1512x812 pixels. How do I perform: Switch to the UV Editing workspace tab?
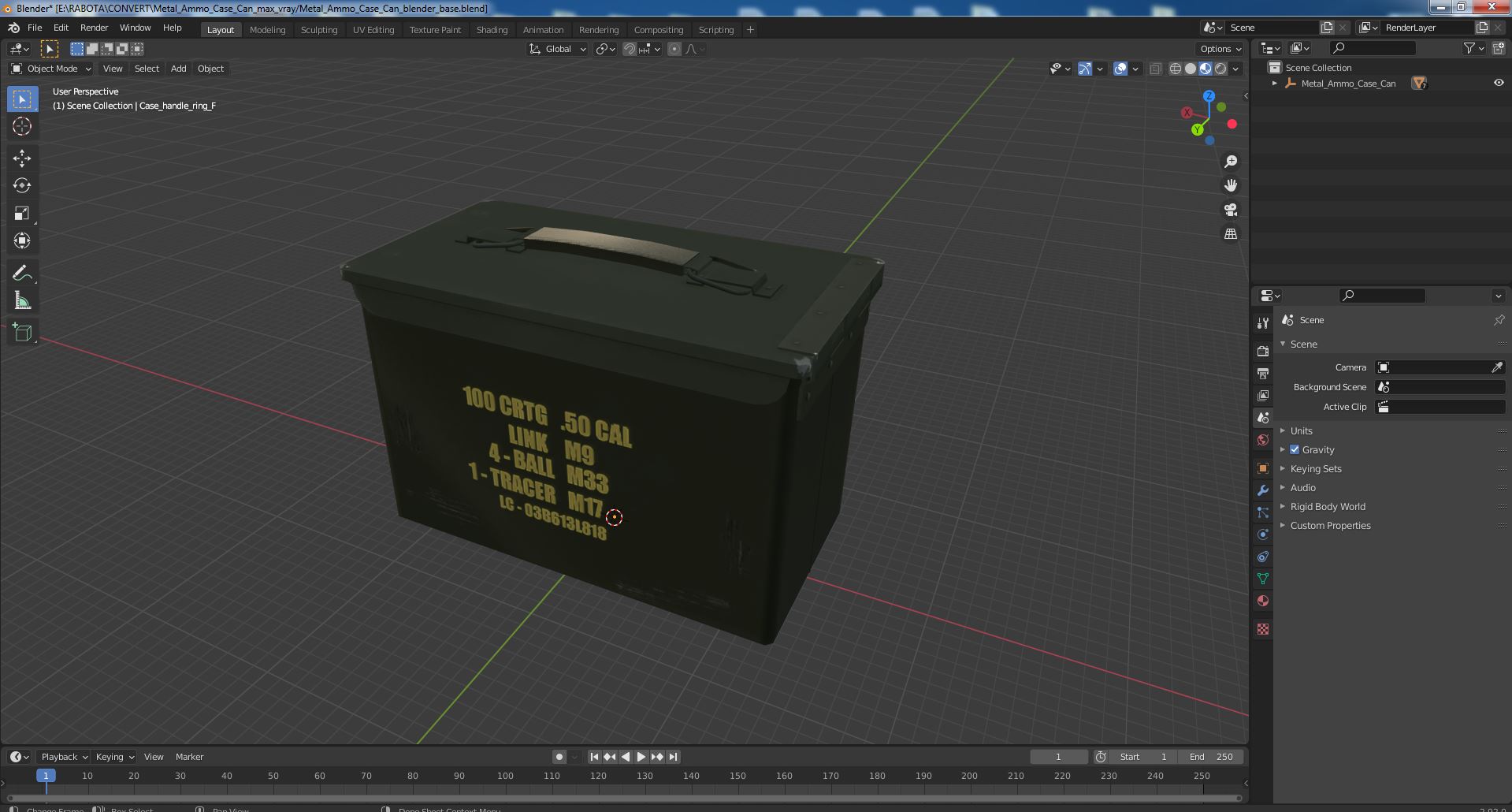click(373, 30)
